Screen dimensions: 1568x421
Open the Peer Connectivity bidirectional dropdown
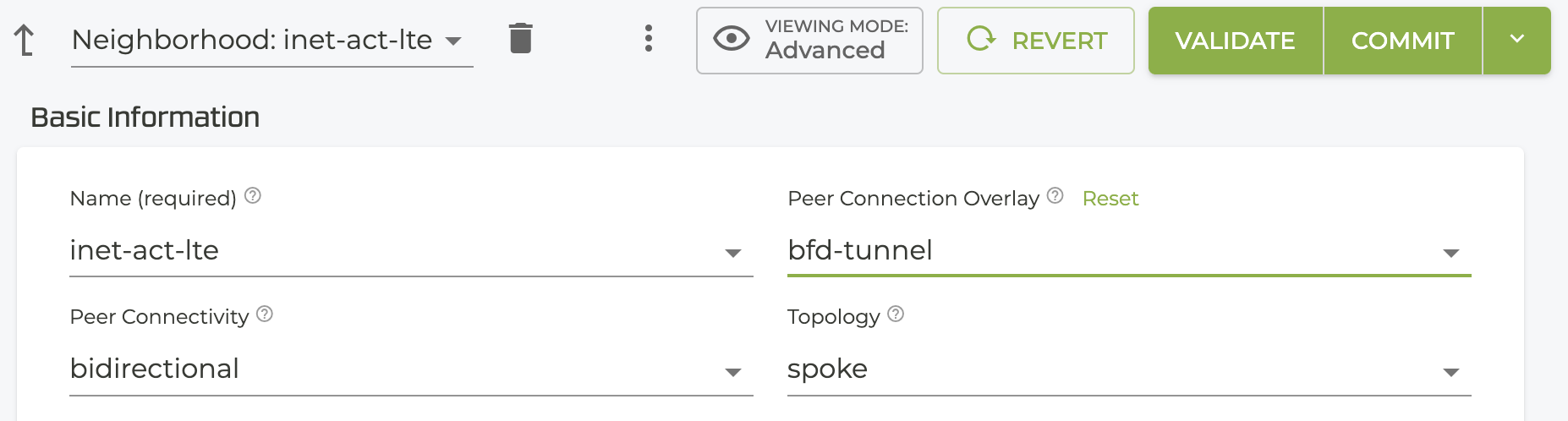(x=733, y=372)
